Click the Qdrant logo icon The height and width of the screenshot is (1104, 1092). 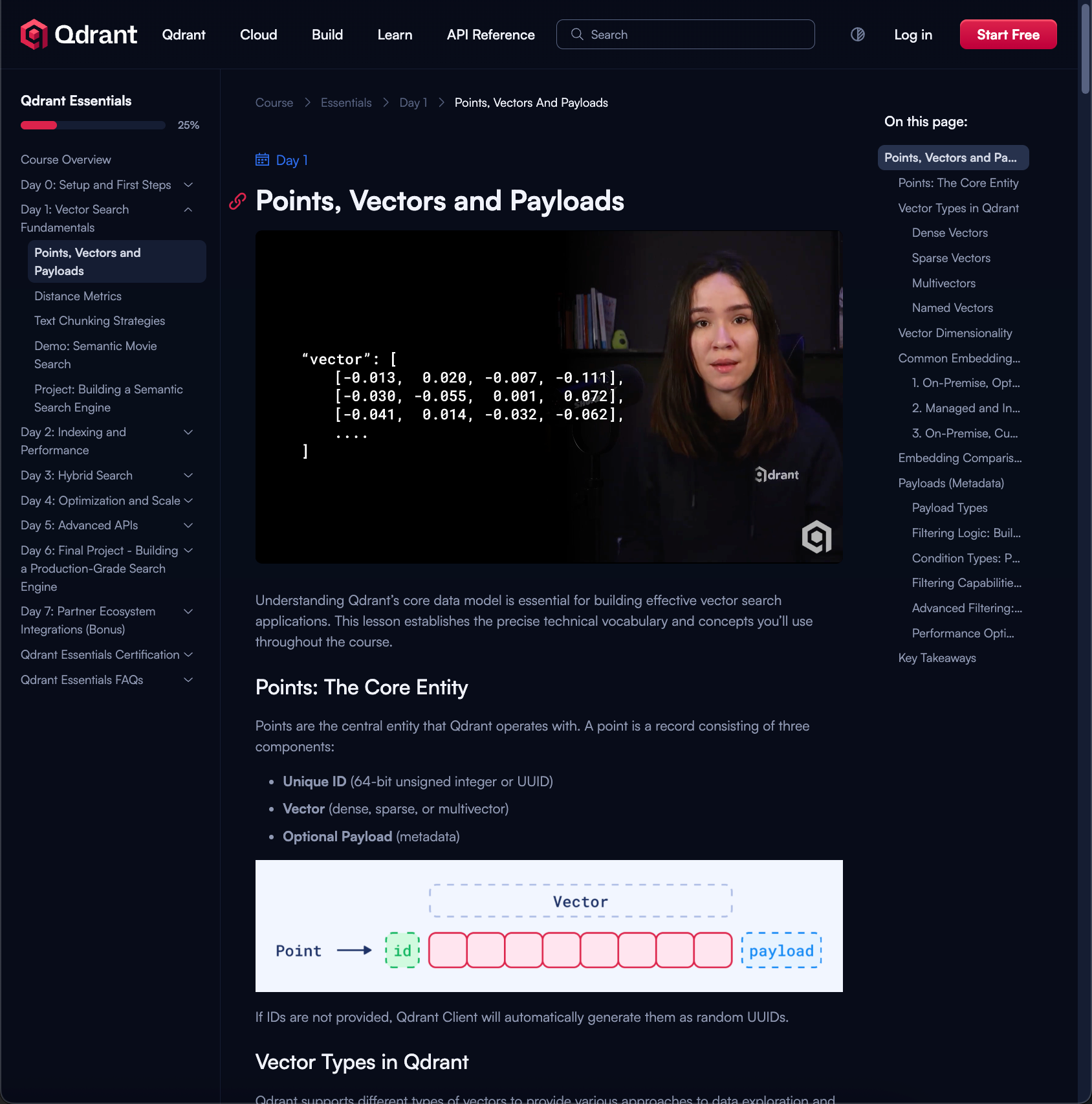[x=34, y=34]
